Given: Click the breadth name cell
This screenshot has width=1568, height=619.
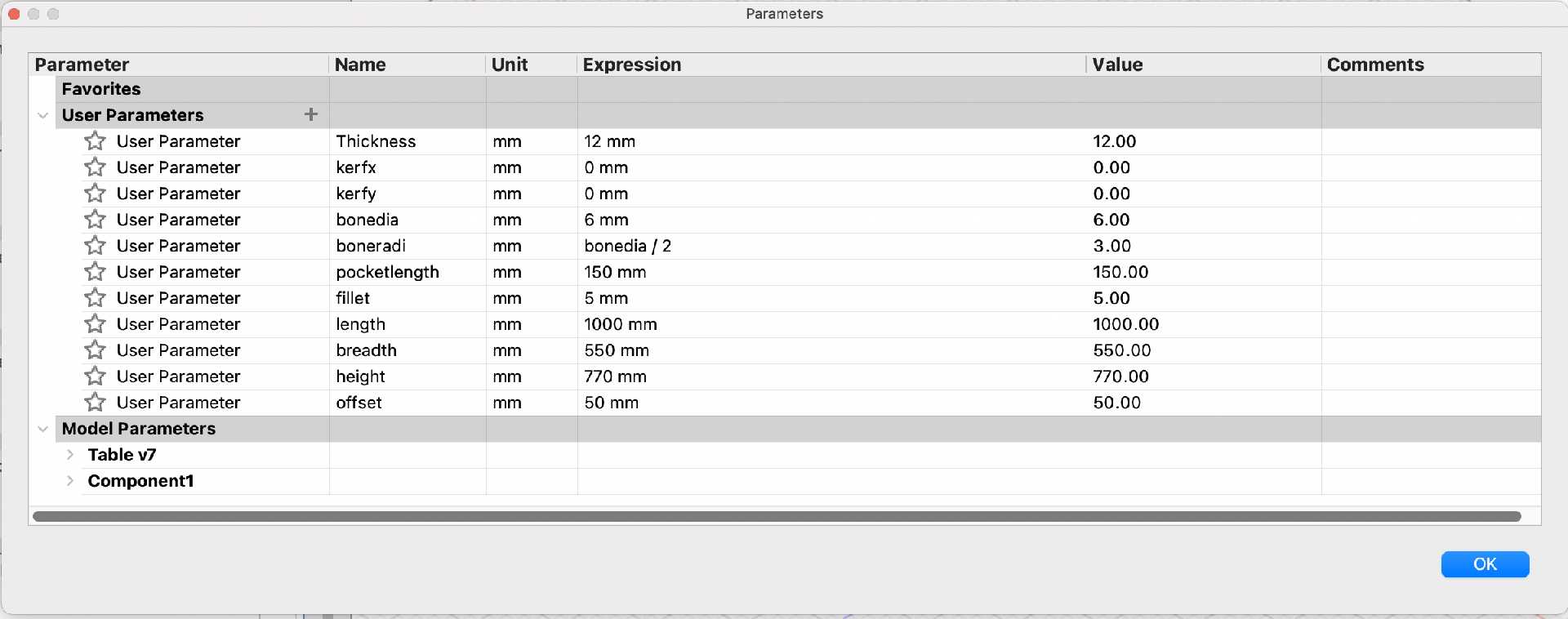Looking at the screenshot, I should tap(408, 350).
